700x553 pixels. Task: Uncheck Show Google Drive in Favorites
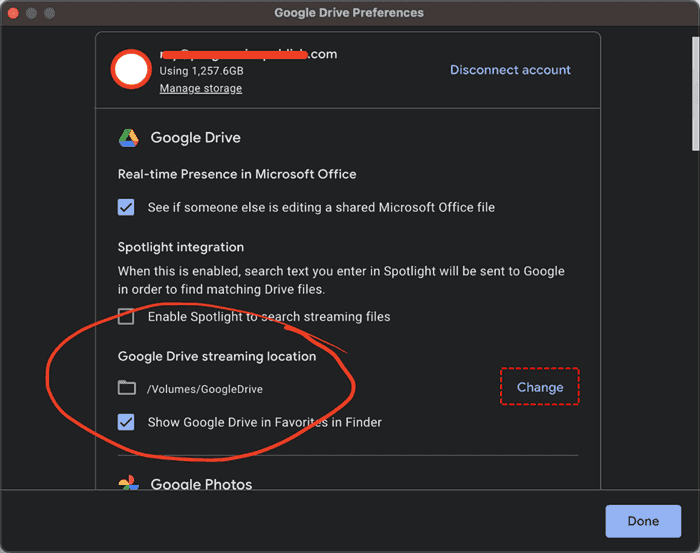pyautogui.click(x=126, y=422)
